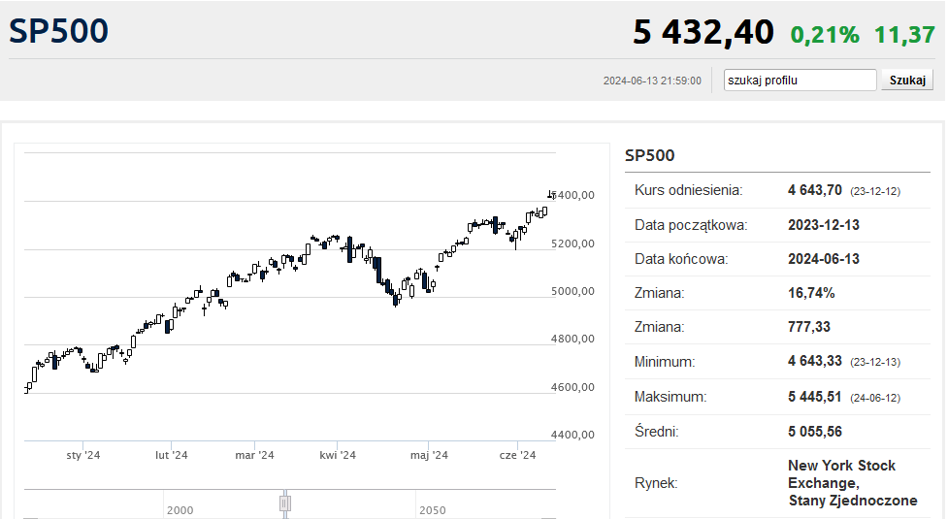This screenshot has height=519, width=948.
Task: Click the Kurs odniesienia value 4 643,70
Action: coord(814,191)
